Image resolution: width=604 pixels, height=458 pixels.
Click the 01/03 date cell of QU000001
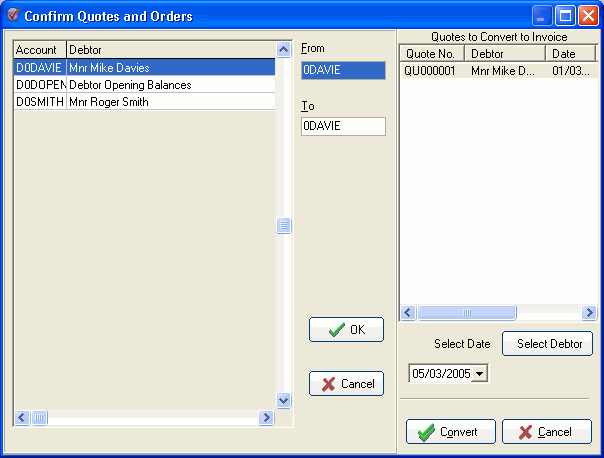click(571, 71)
